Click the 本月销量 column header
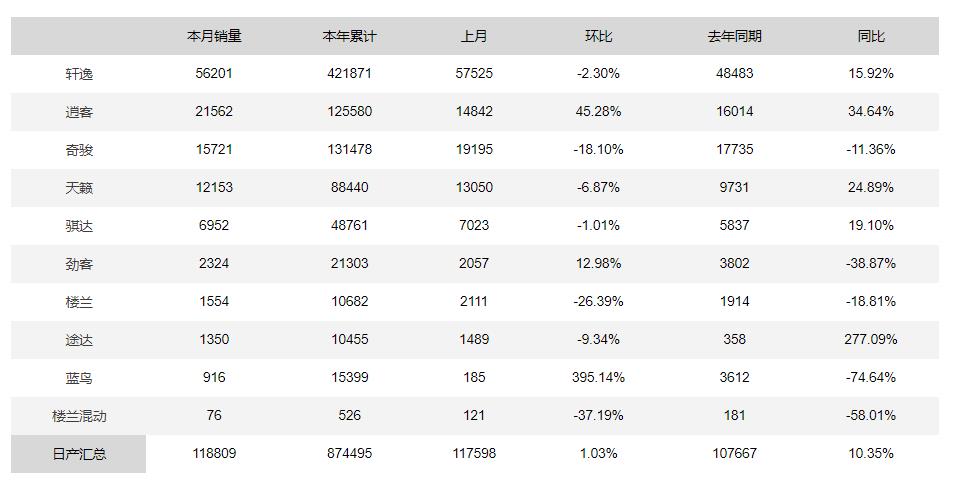953x485 pixels. 213,36
